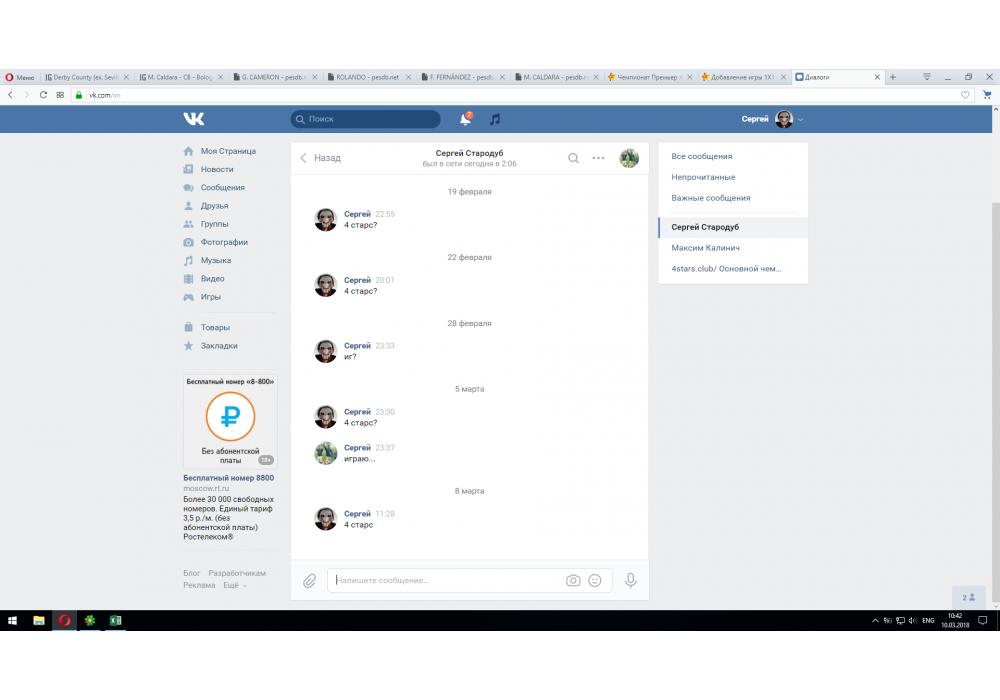The image size is (1000, 700).
Task: Open Друзья in left sidebar
Action: pyautogui.click(x=214, y=206)
